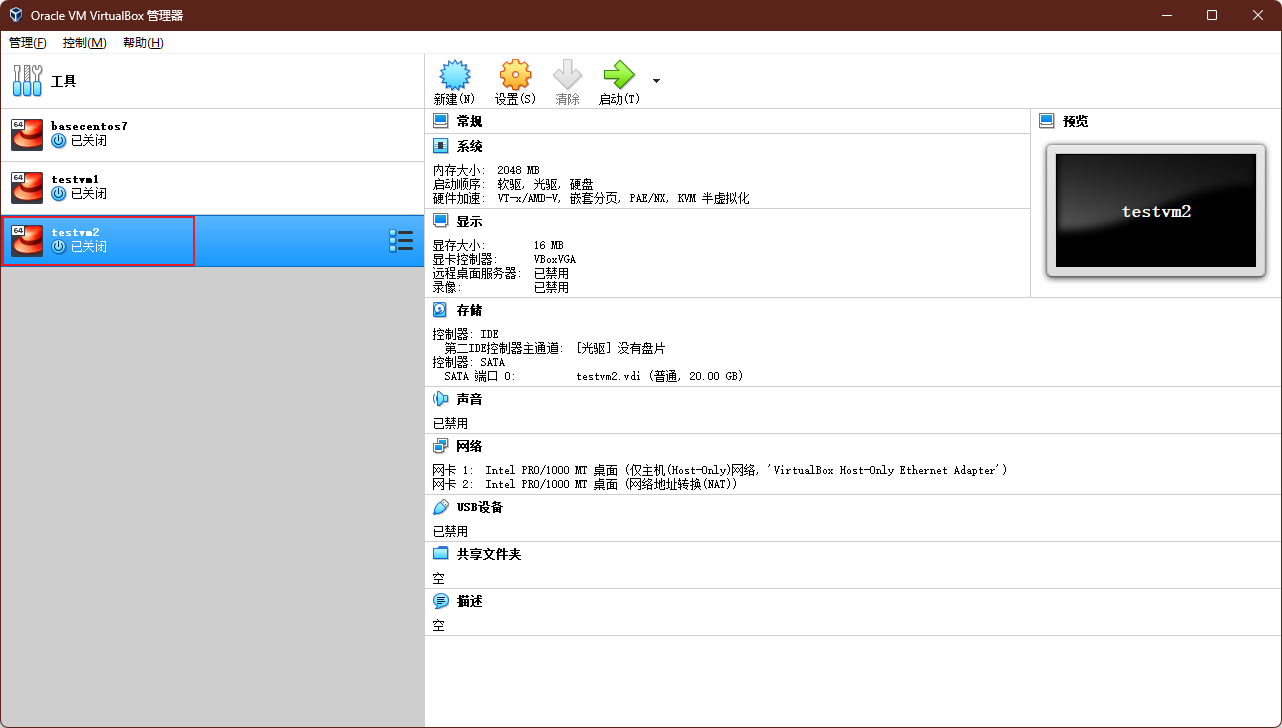
Task: Click [光驱] 没有盘片 optical drive entry
Action: (x=620, y=348)
